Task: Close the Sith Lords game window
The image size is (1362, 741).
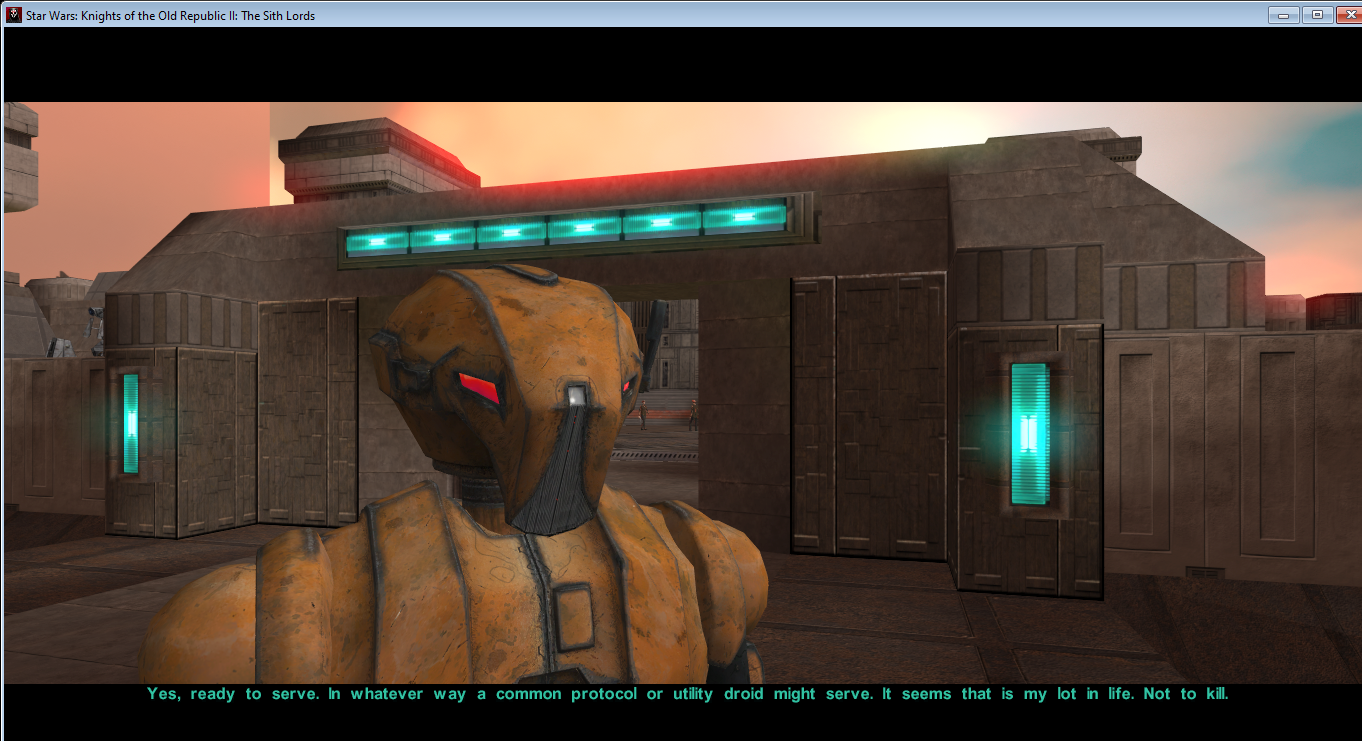Action: pyautogui.click(x=1348, y=14)
